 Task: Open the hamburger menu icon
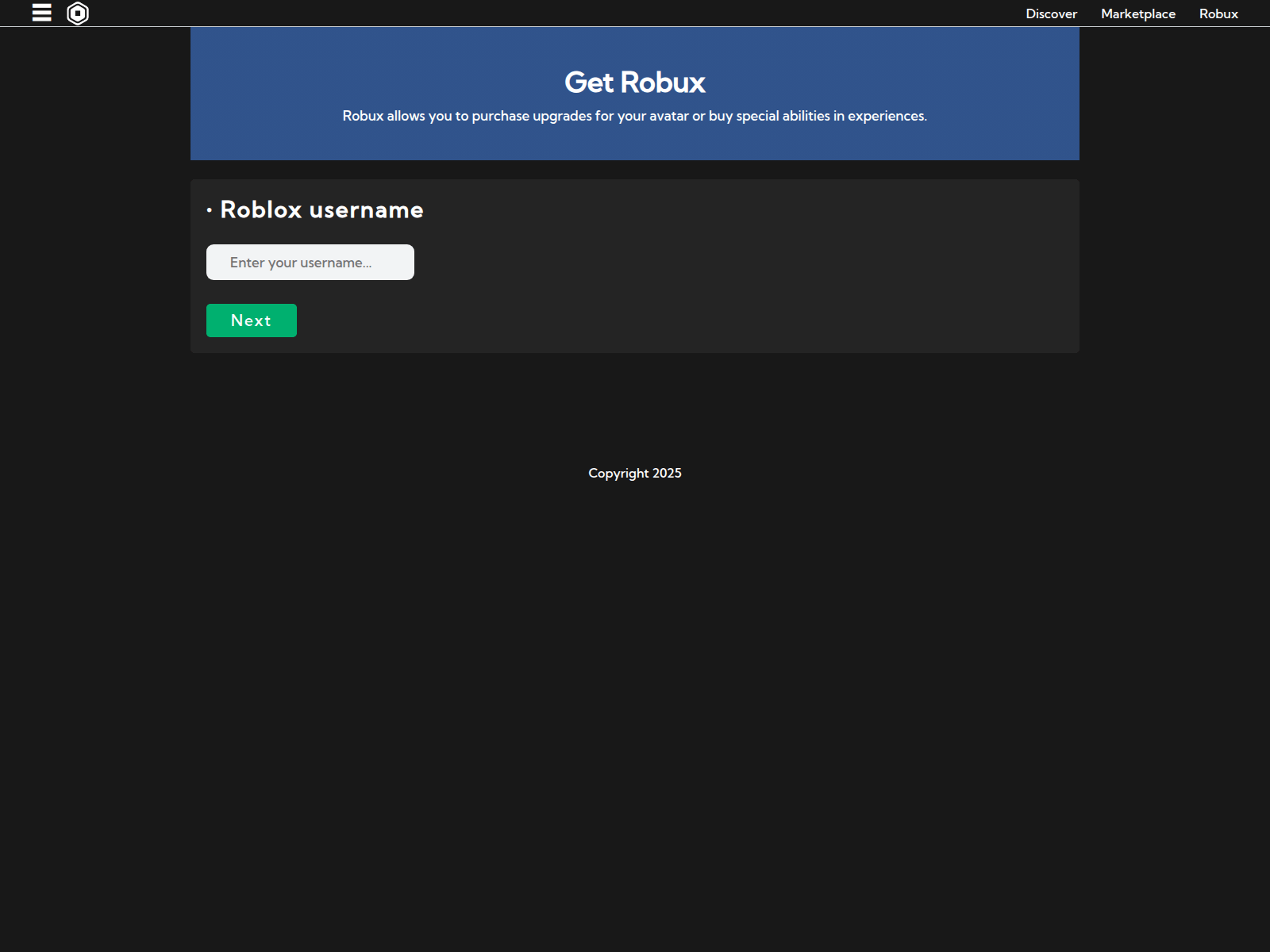tap(42, 13)
